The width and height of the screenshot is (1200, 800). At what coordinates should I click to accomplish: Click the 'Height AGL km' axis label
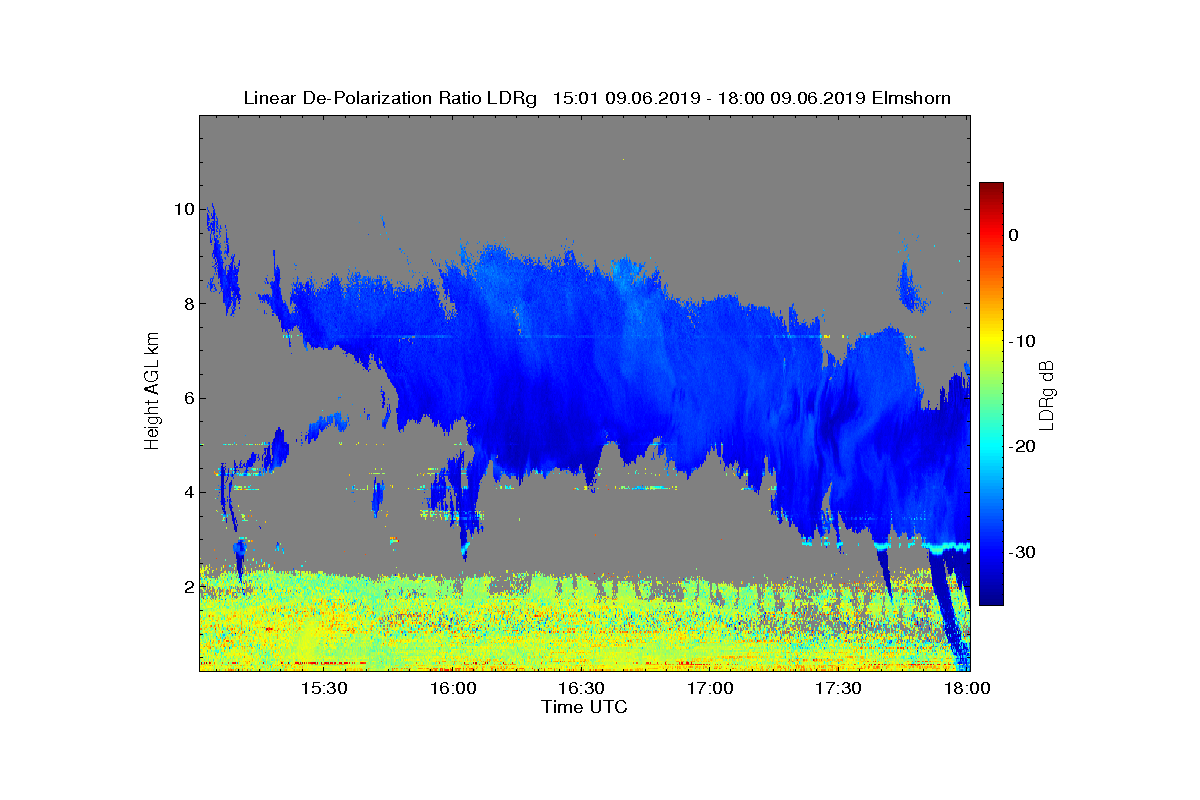[153, 393]
